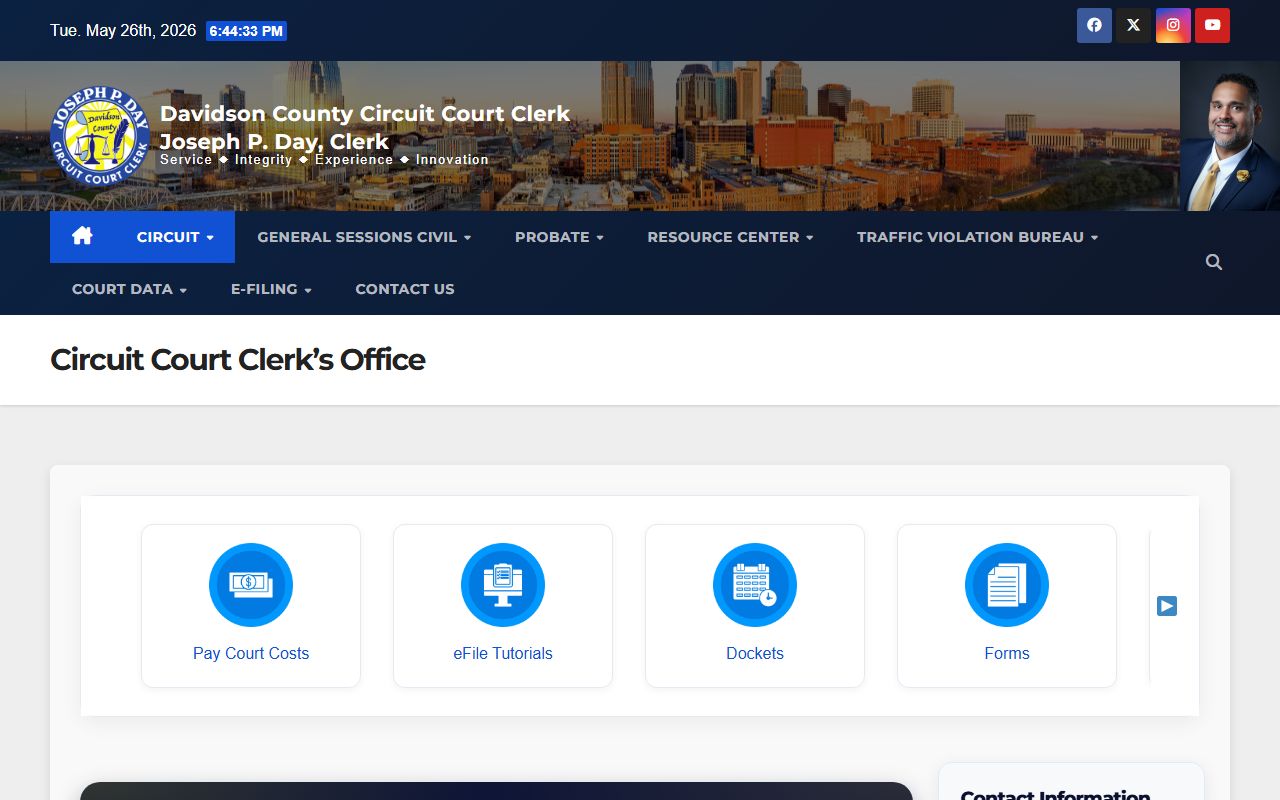Expand the Circuit dropdown menu
Viewport: 1280px width, 800px height.
175,237
